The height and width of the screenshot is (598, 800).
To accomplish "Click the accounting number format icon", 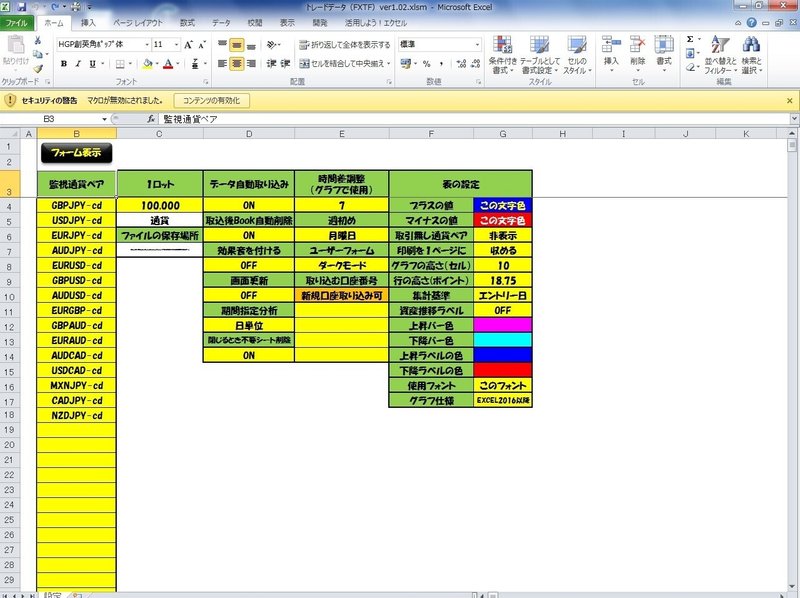I will point(406,64).
